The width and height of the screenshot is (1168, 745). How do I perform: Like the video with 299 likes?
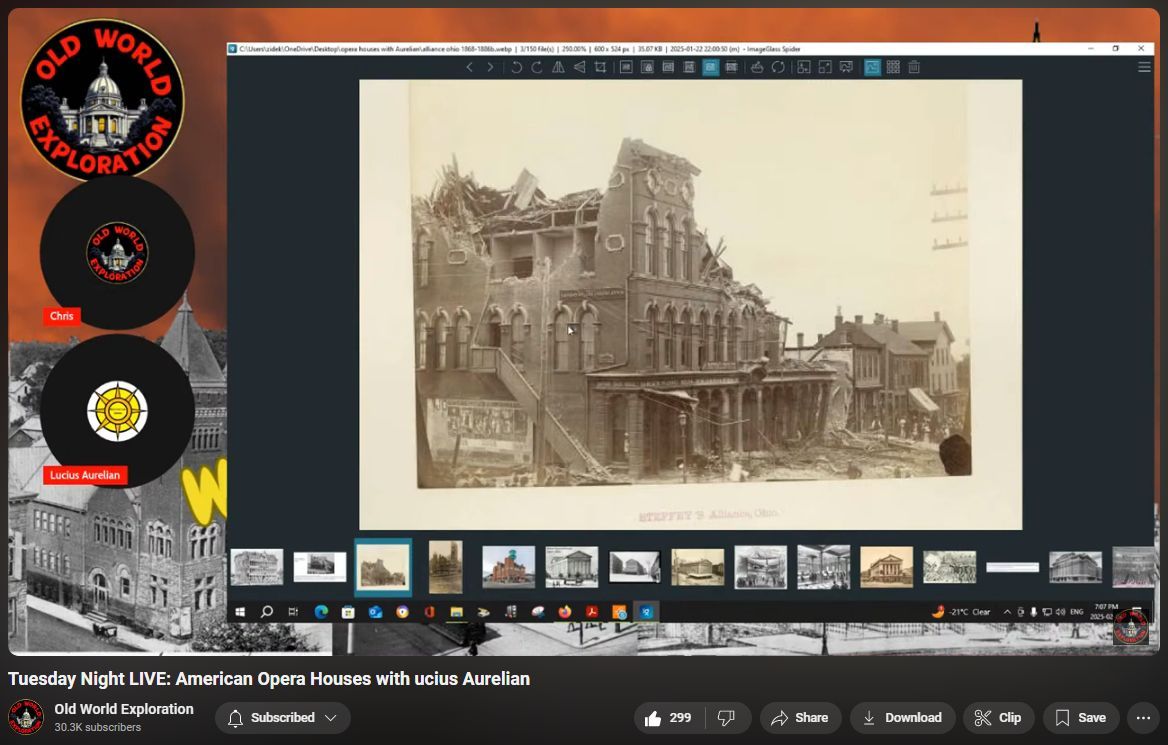[x=668, y=718]
